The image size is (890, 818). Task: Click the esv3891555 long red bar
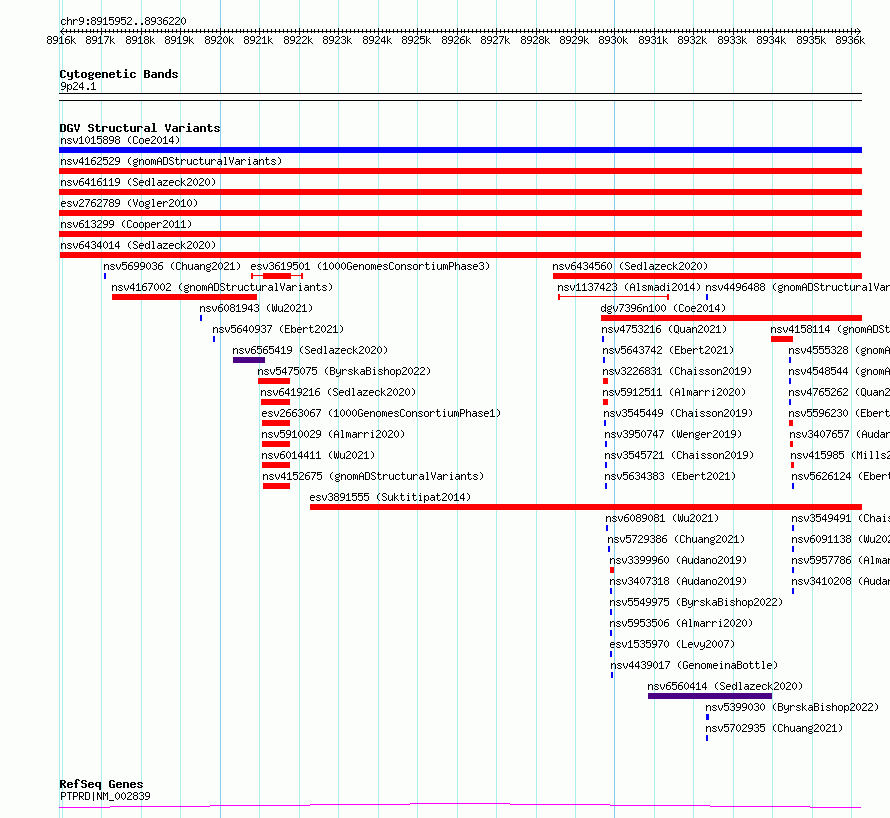coord(586,507)
